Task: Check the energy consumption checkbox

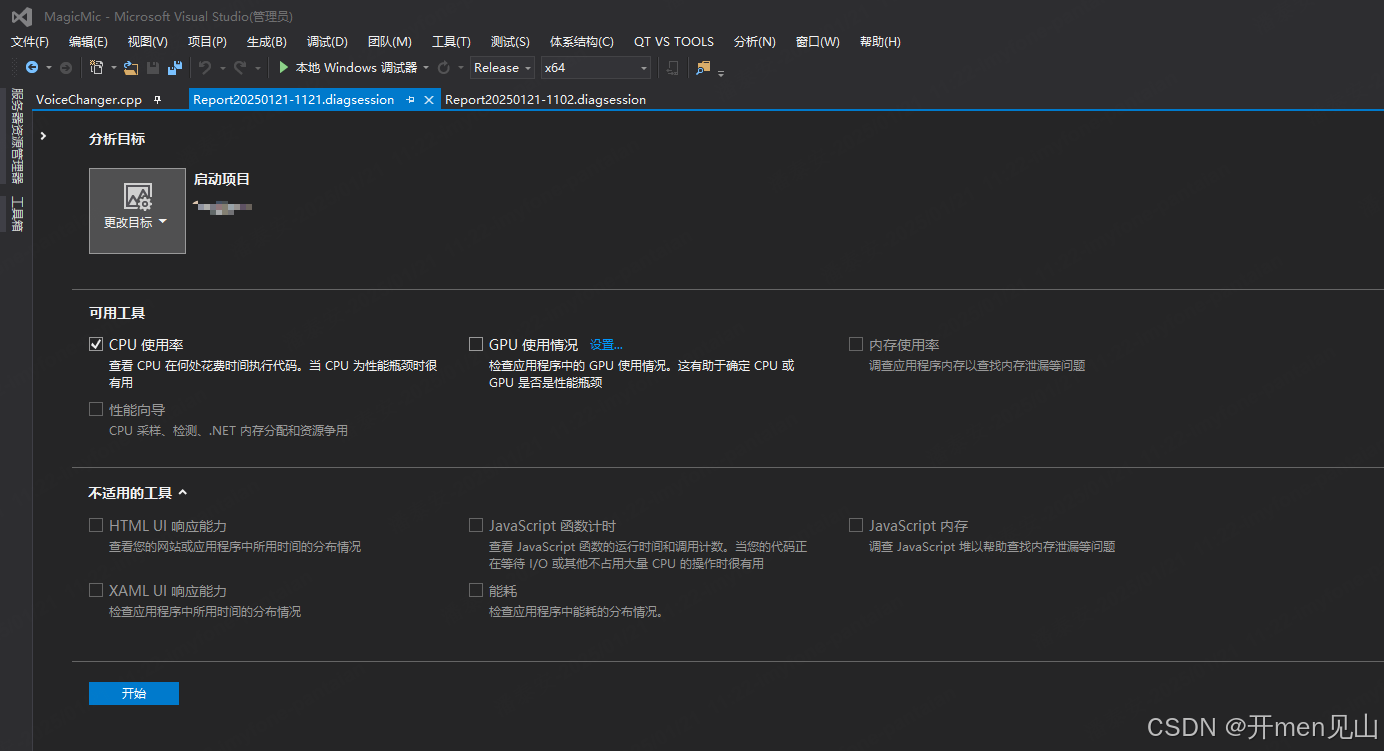Action: tap(476, 590)
